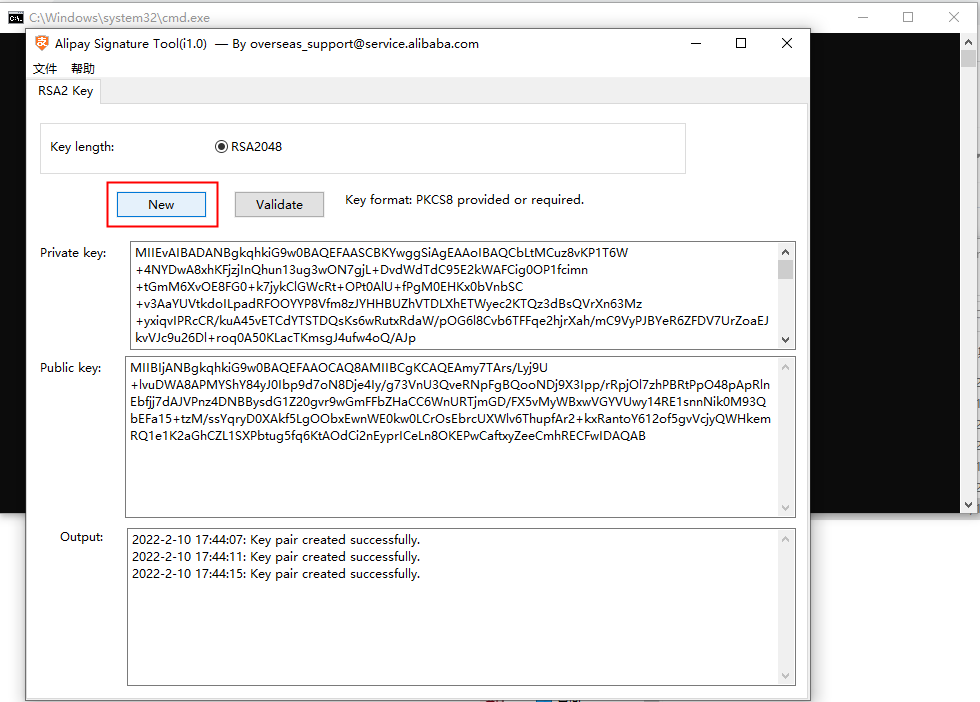The image size is (980, 702).
Task: Close the Alipay Signature Tool window
Action: 787,43
